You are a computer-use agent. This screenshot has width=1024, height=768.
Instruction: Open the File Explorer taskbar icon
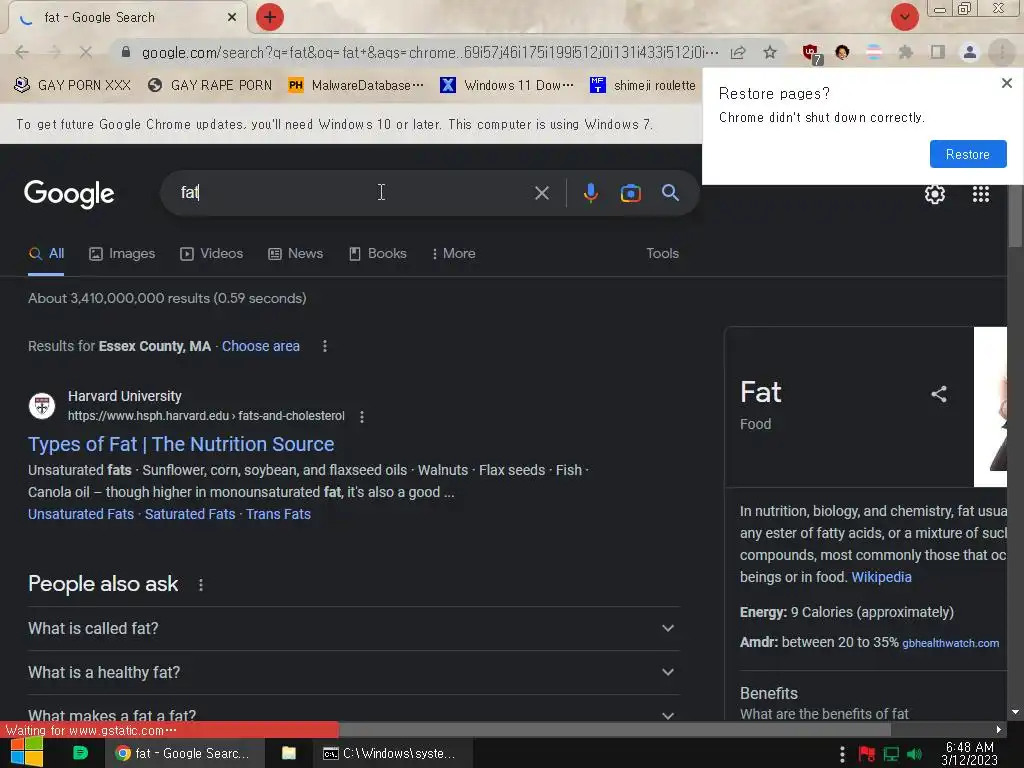pos(289,753)
